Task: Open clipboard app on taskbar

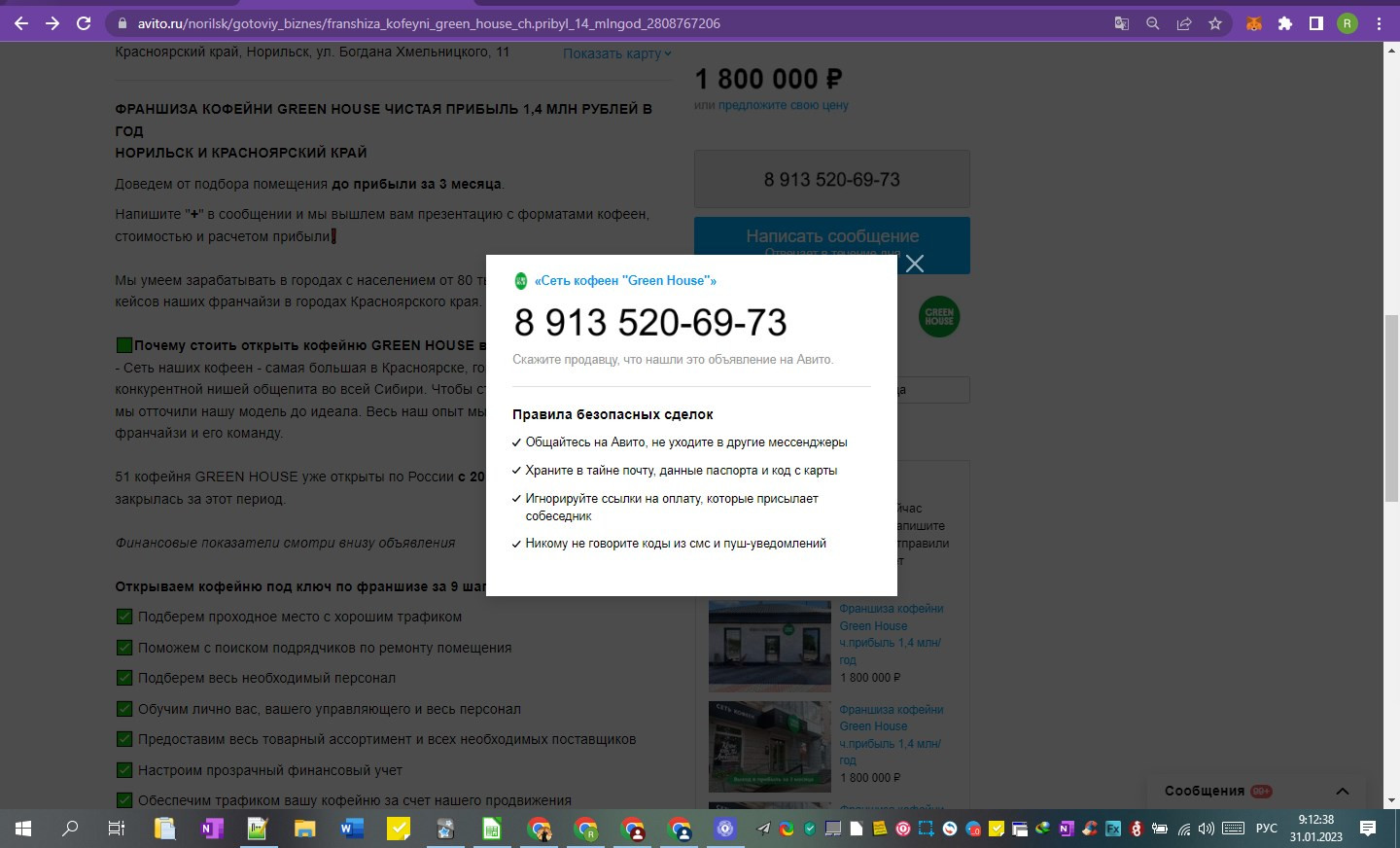Action: [164, 829]
